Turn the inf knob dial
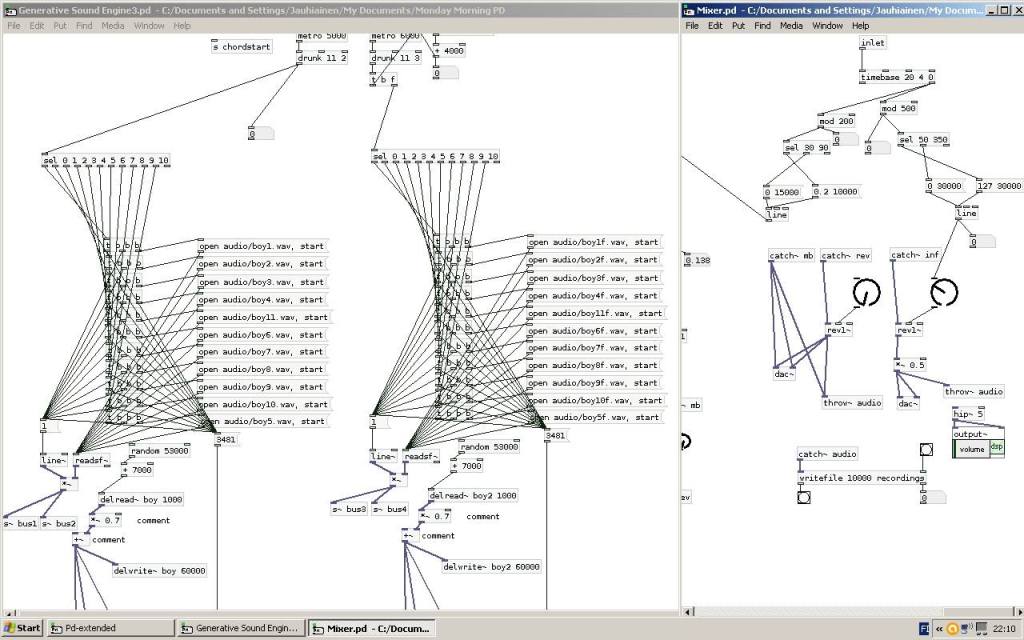 point(942,292)
